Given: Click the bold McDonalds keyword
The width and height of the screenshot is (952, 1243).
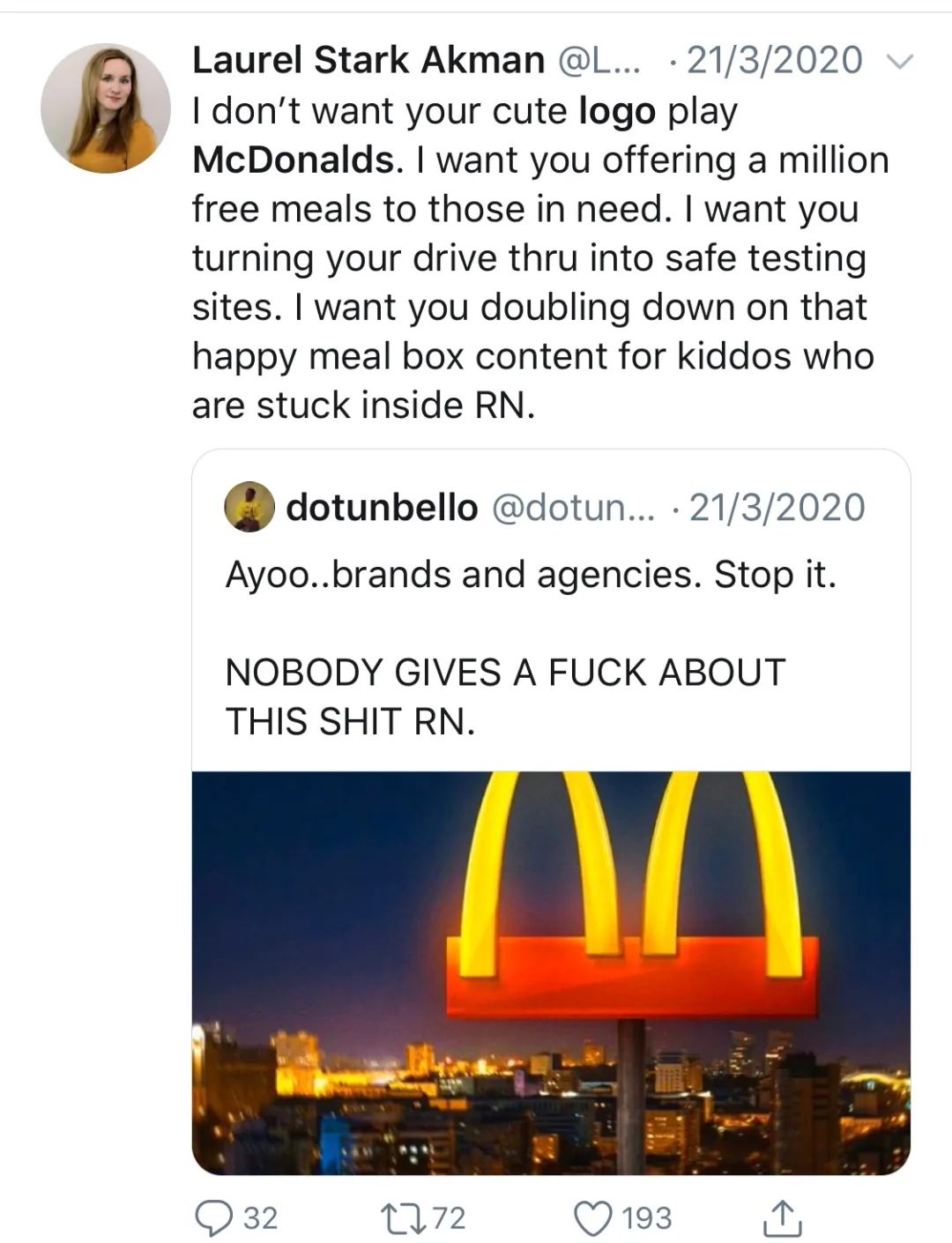Looking at the screenshot, I should [293, 160].
